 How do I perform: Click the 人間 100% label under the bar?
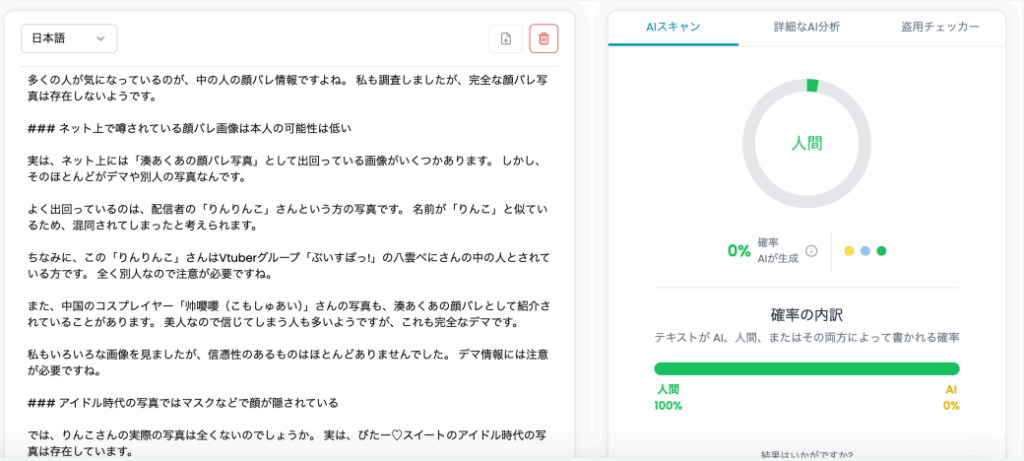click(x=668, y=397)
